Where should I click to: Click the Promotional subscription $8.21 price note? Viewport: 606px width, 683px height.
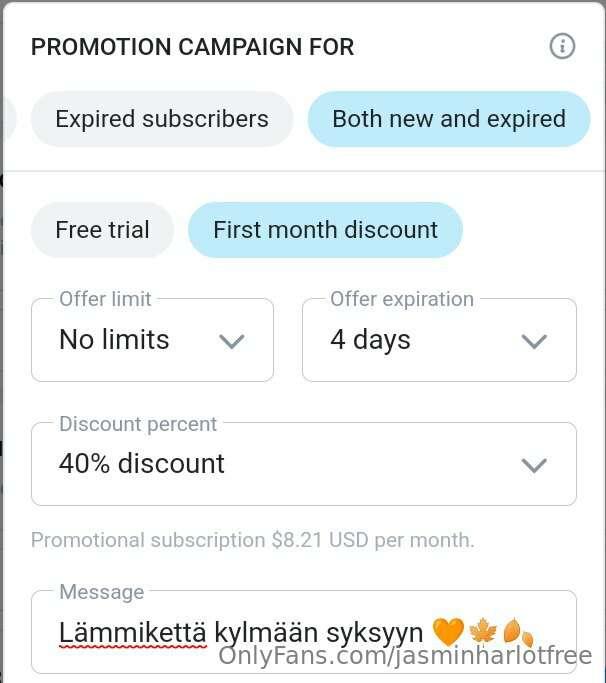[253, 540]
